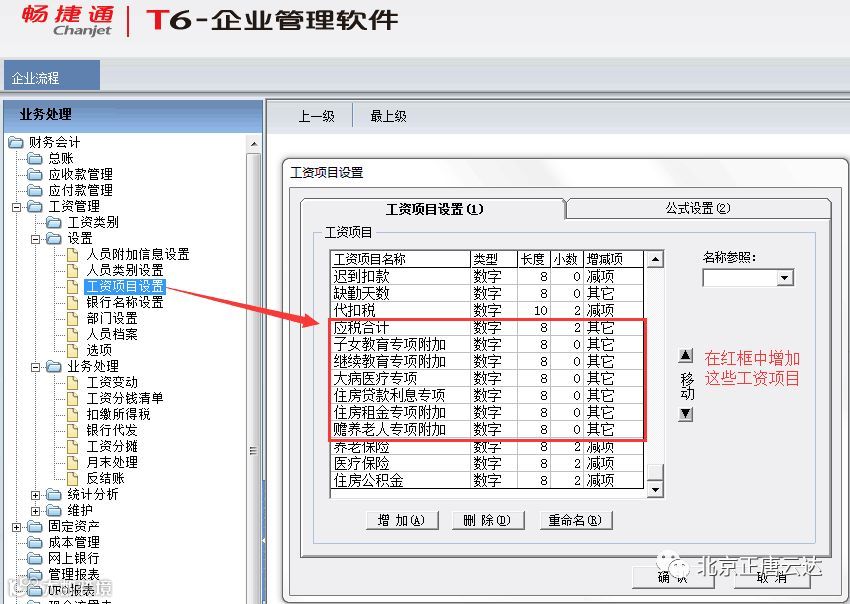The height and width of the screenshot is (604, 850).
Task: Click the 工资类别 folder icon
Action: [54, 222]
